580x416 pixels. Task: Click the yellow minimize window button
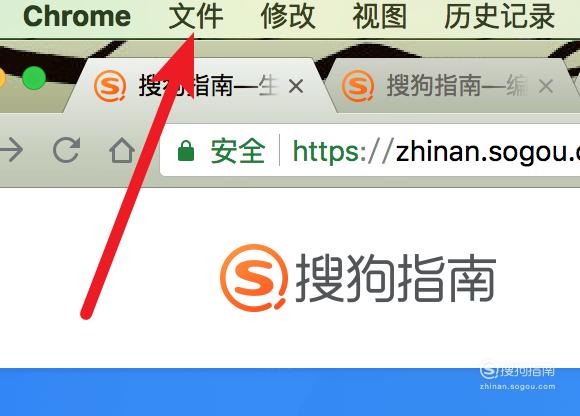click(1, 78)
